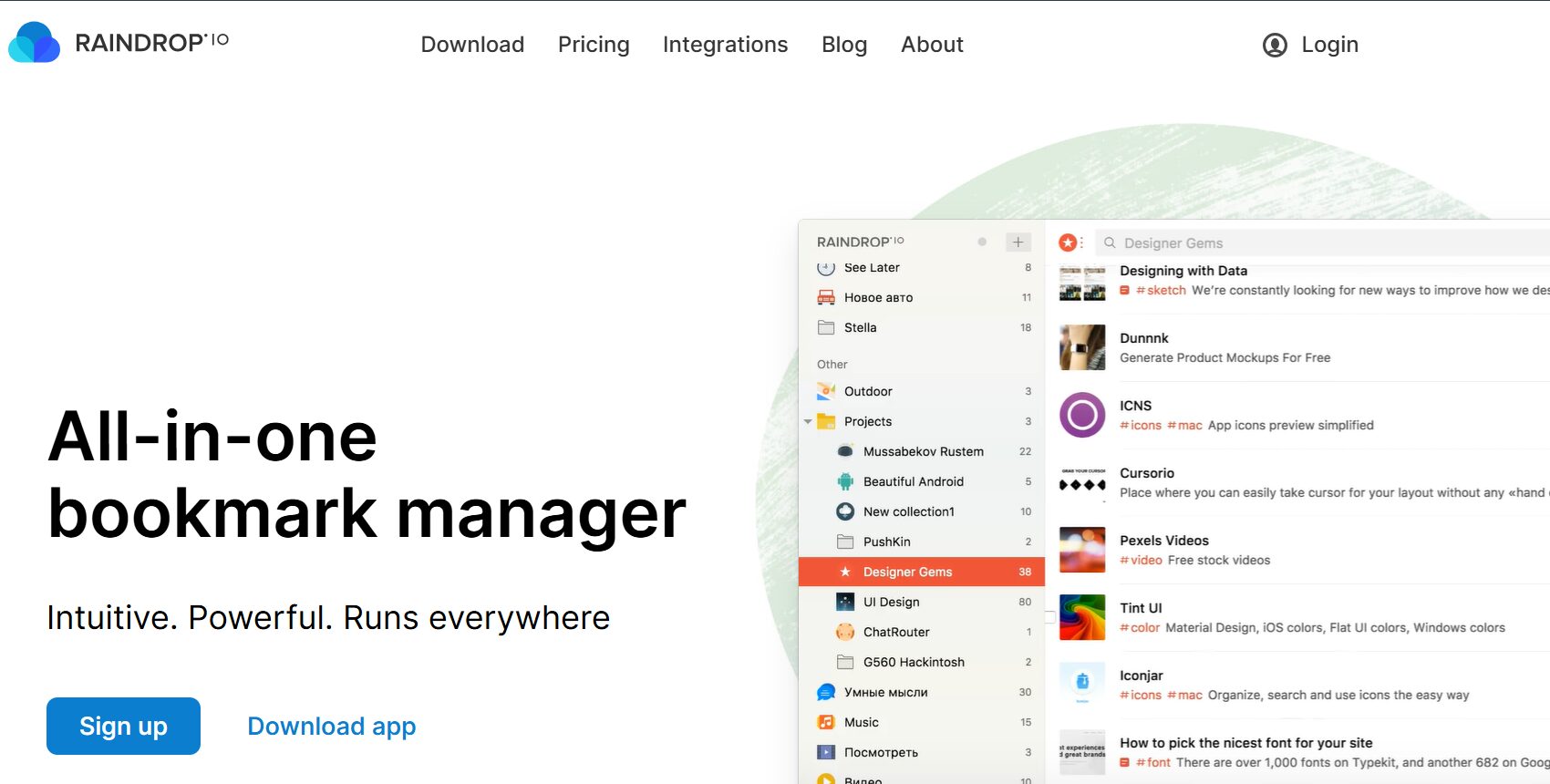Click the Beautiful Android robot icon
The image size is (1550, 784).
click(x=845, y=481)
